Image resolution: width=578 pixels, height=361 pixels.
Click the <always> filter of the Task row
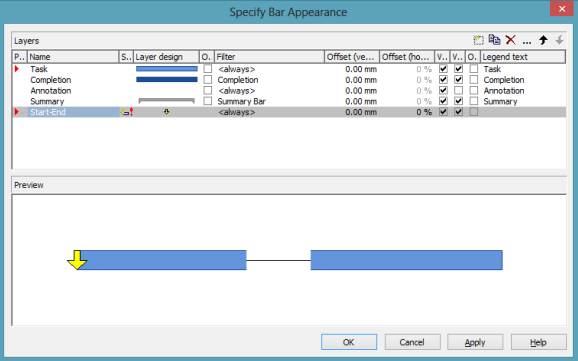coord(237,69)
